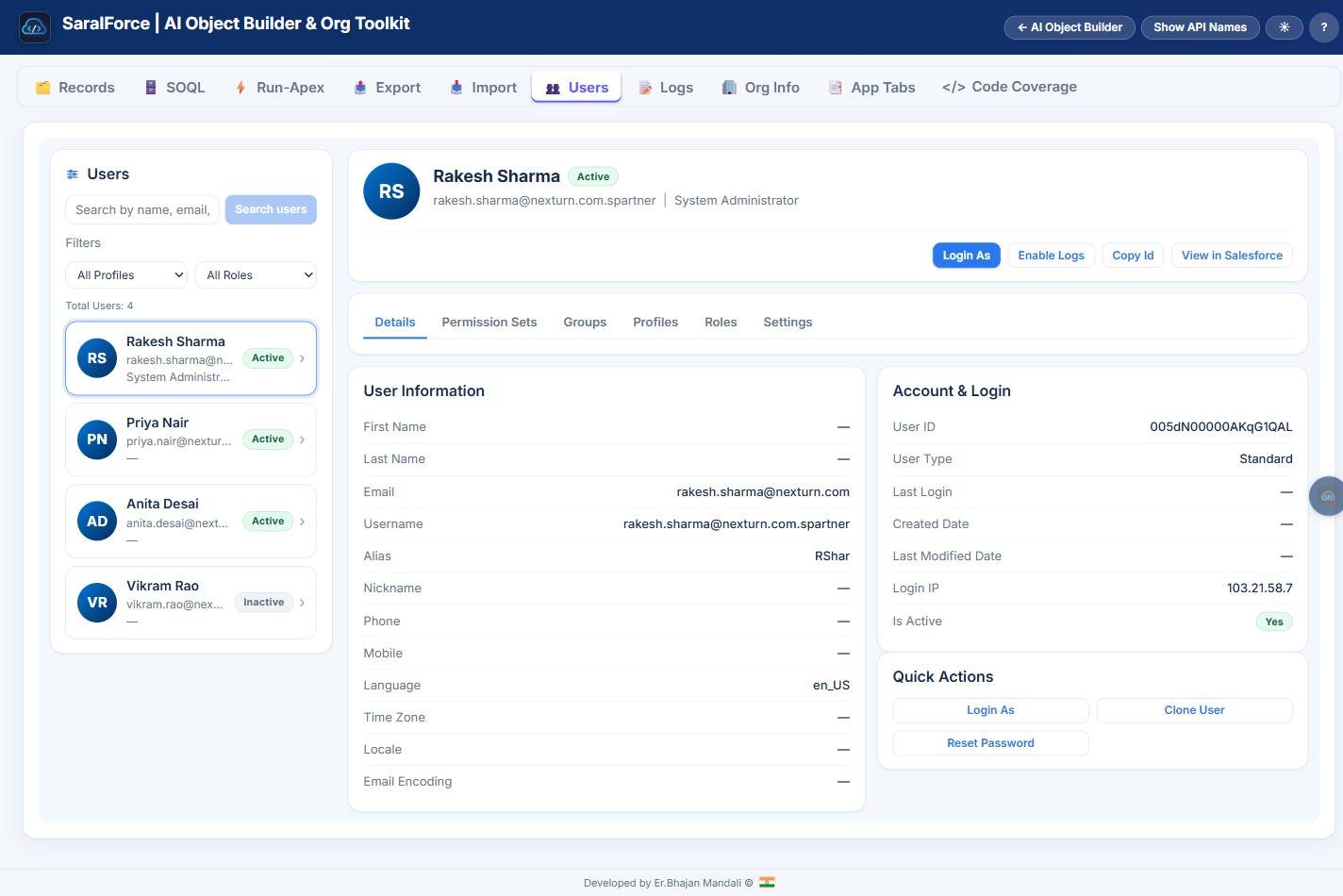
Task: Click chevron on Rakesh Sharma user card
Action: tap(302, 358)
